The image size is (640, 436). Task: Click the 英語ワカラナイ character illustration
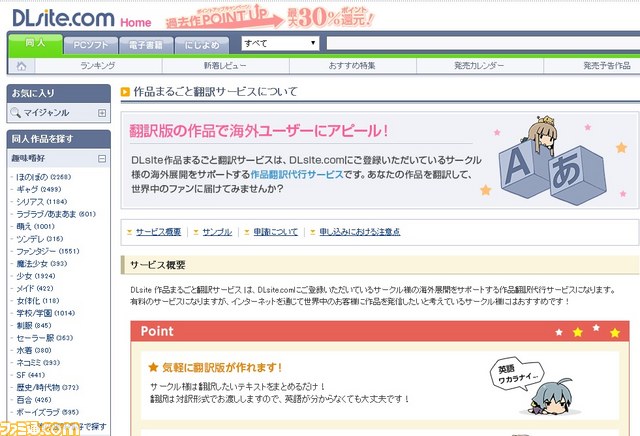coord(535,386)
